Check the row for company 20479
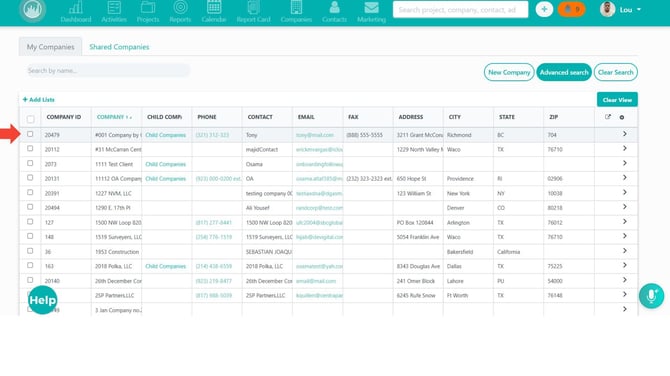The height and width of the screenshot is (376, 670). (x=30, y=134)
